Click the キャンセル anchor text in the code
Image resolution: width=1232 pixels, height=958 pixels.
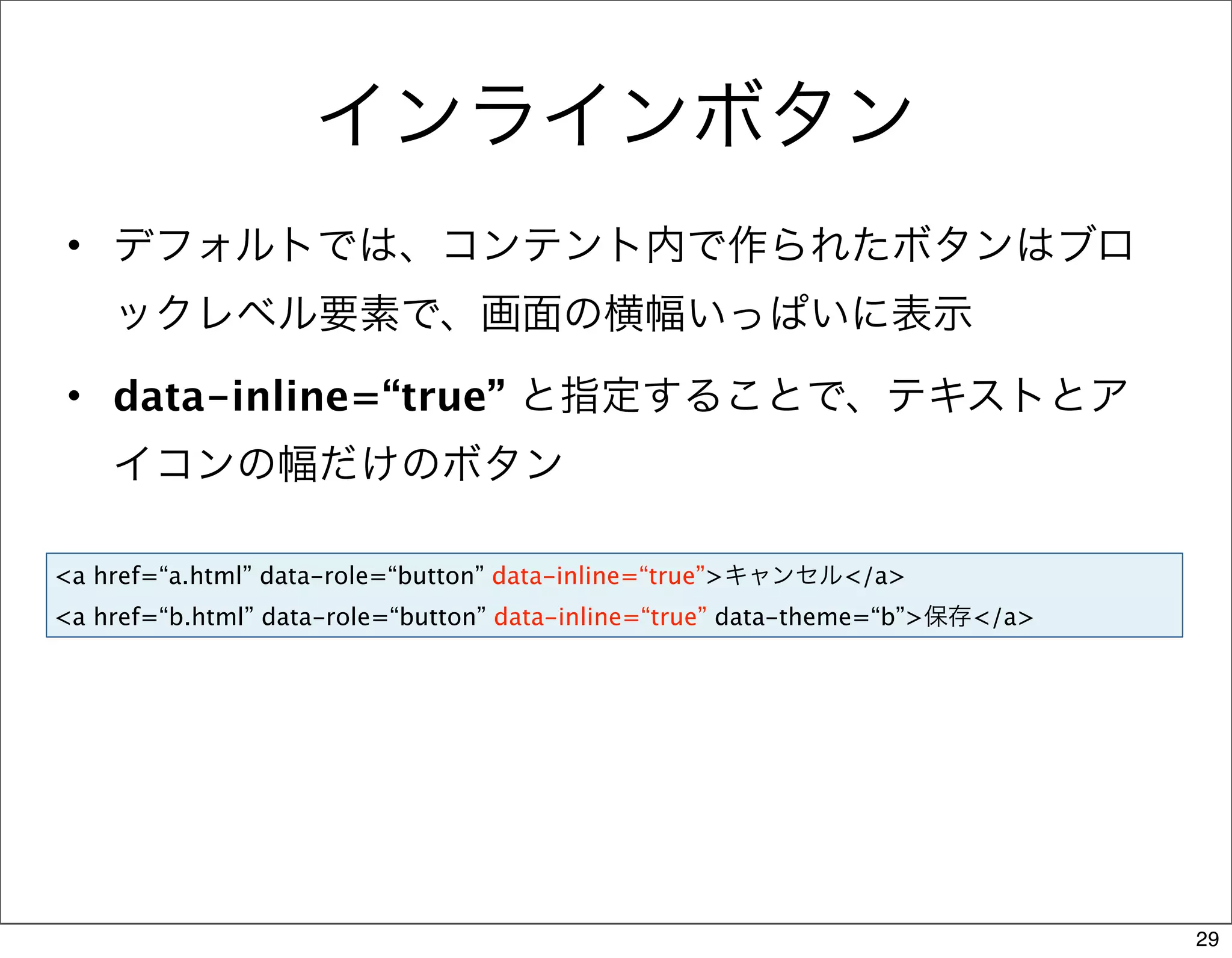point(783,576)
